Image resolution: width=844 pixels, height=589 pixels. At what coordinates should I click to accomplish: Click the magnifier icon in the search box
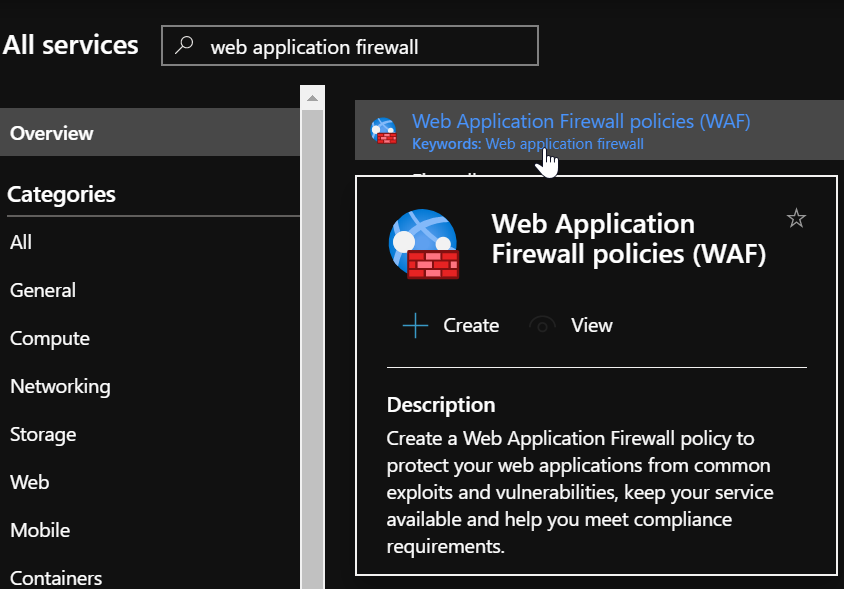click(183, 46)
